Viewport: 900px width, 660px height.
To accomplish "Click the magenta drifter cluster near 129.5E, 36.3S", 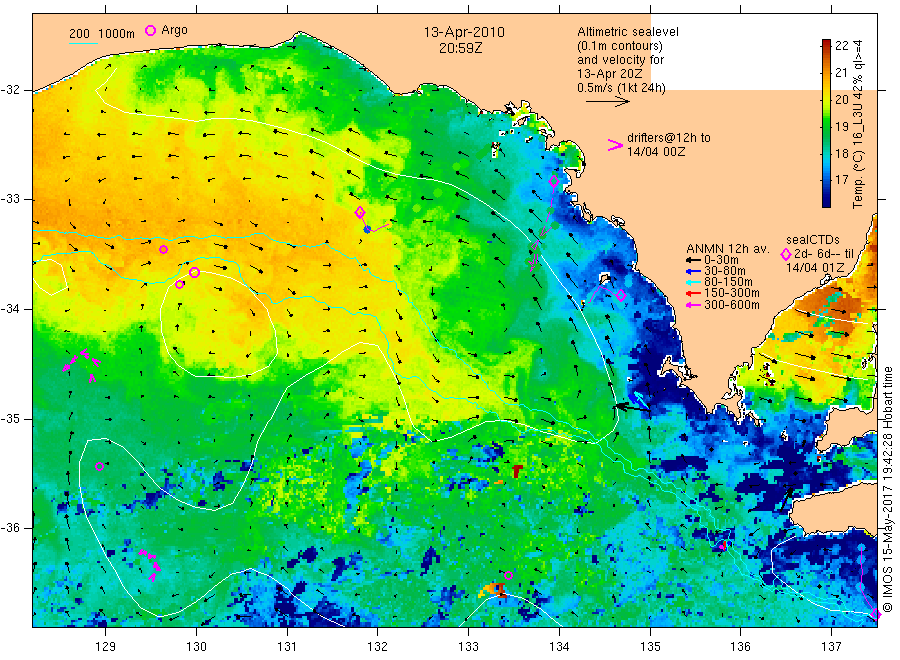I will point(150,564).
